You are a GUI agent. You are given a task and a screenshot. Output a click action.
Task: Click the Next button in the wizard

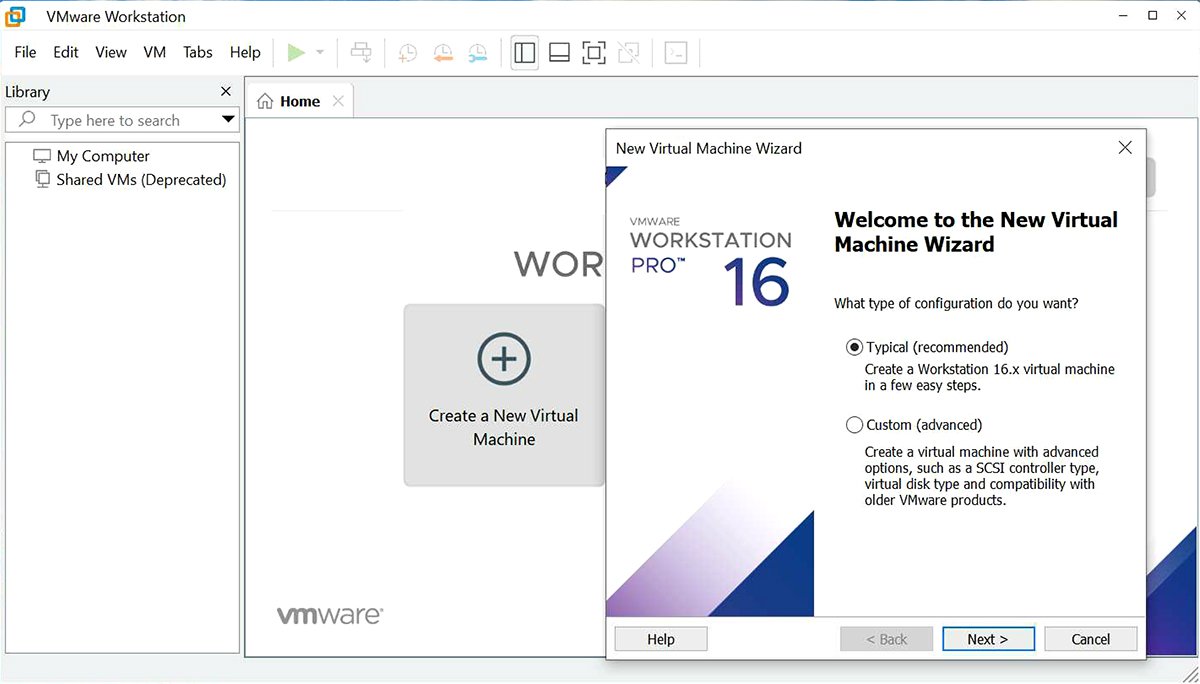tap(988, 638)
